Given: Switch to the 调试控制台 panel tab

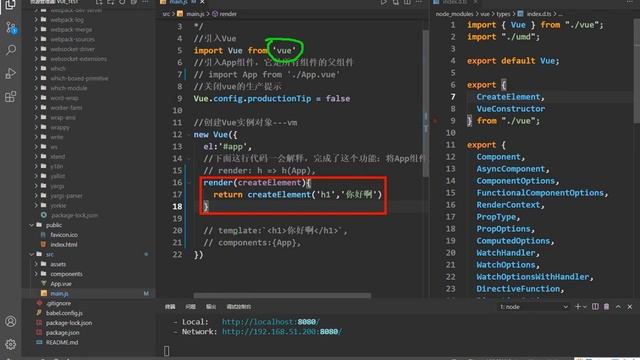Looking at the screenshot, I should click(x=239, y=307).
